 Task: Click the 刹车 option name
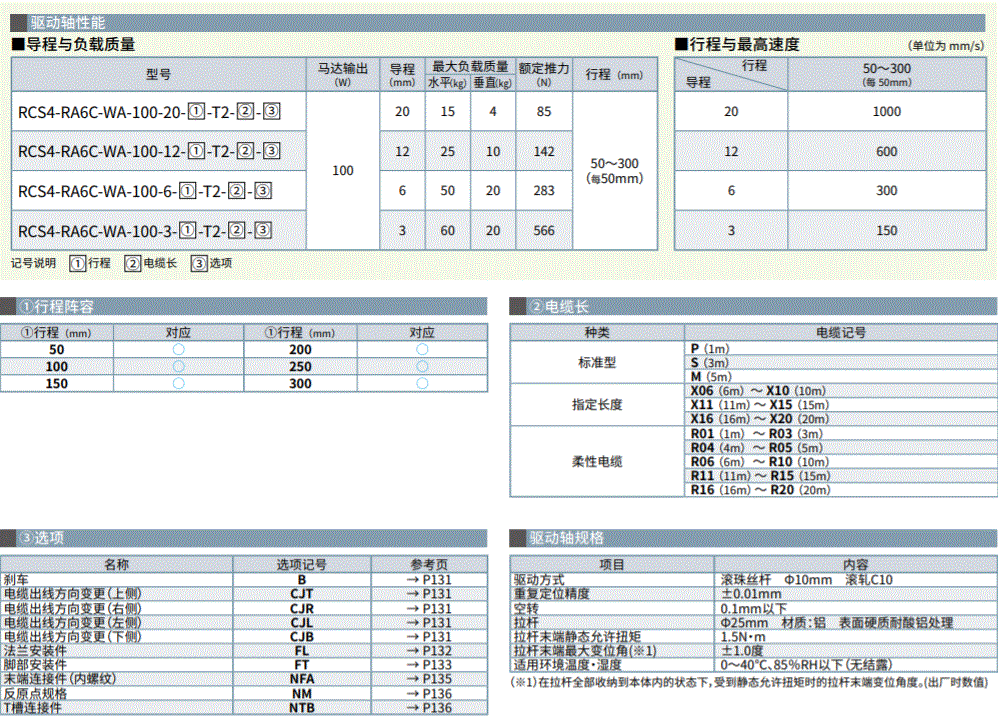click(x=16, y=580)
